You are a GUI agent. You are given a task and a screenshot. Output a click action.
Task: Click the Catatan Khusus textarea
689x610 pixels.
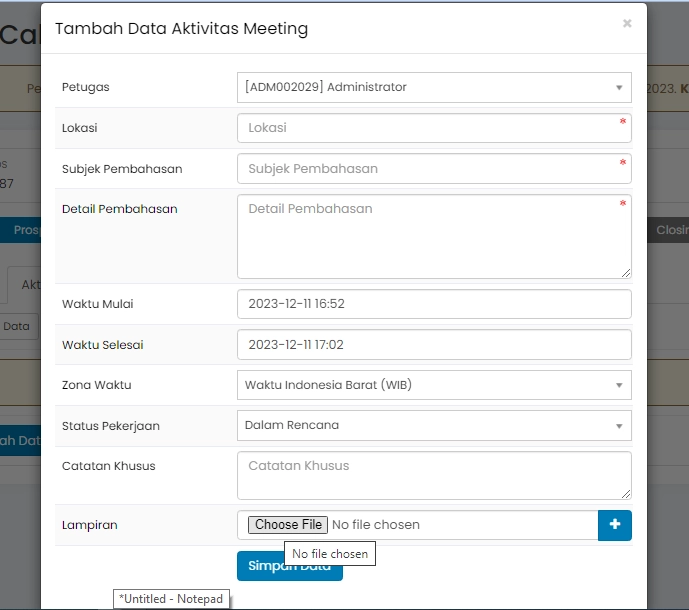point(434,475)
